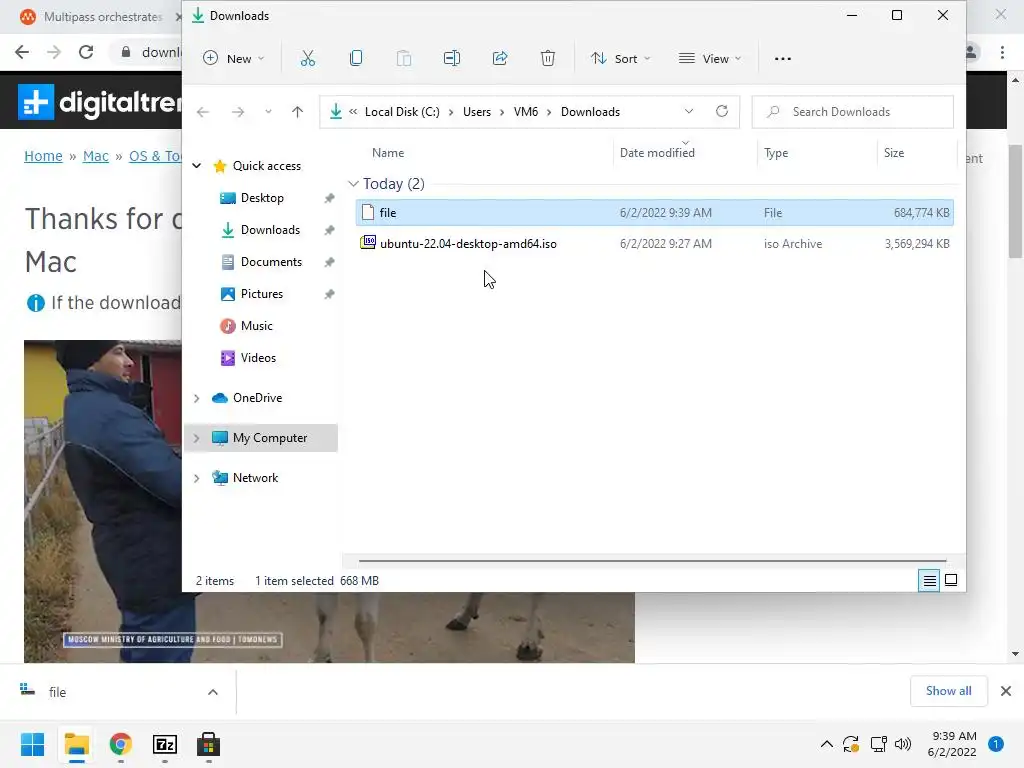The height and width of the screenshot is (768, 1024).
Task: Open the See more ellipsis menu
Action: (782, 59)
